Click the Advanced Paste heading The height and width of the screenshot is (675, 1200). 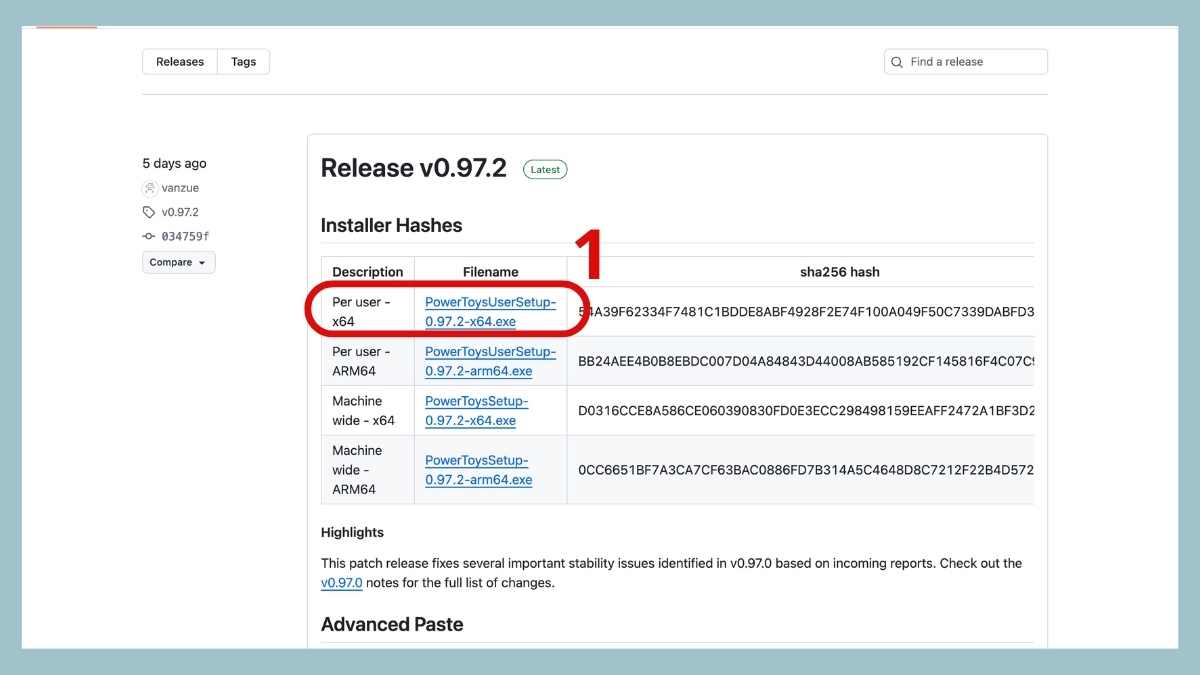[392, 625]
